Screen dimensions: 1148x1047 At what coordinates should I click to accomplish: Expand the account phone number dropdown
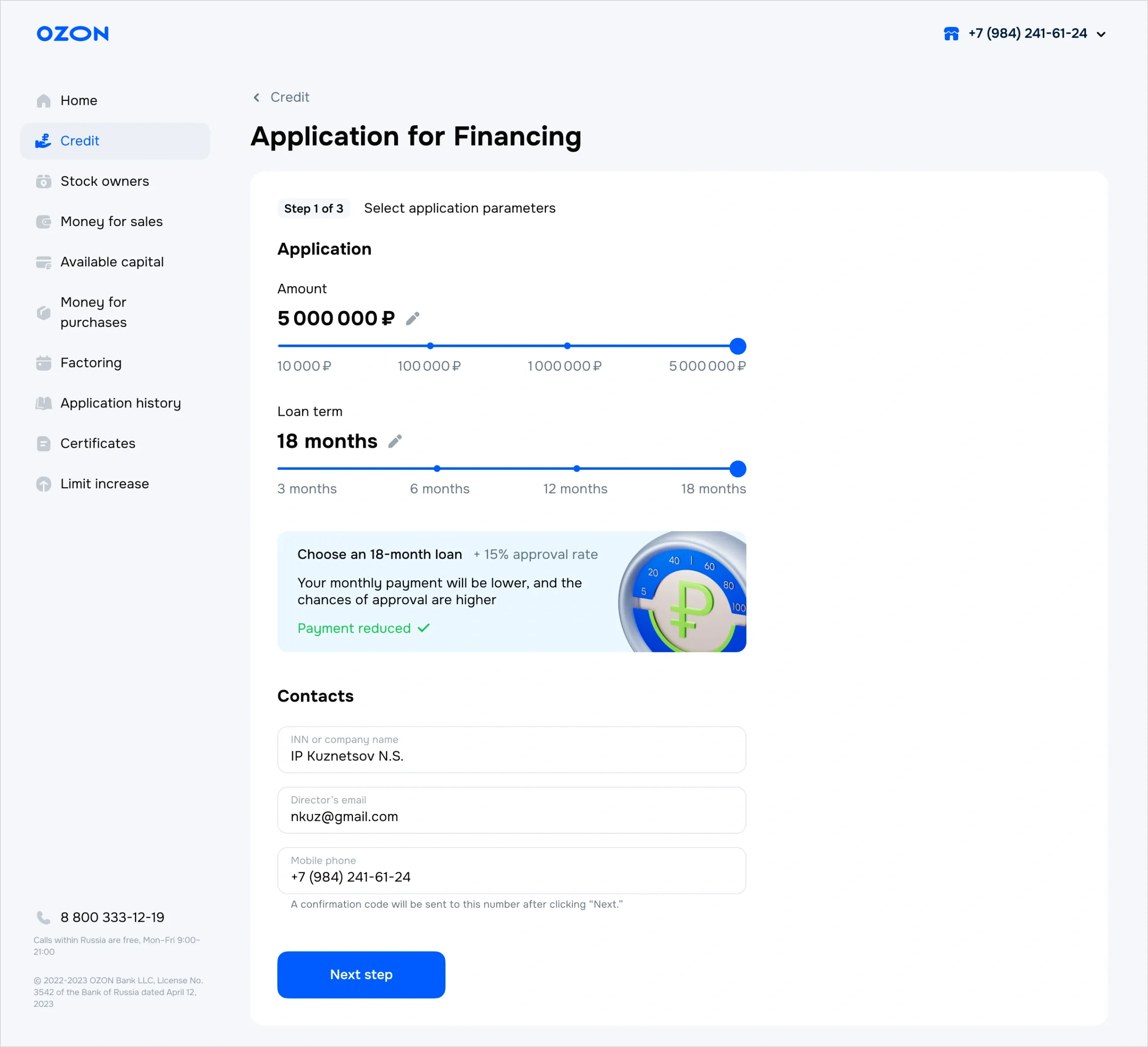tap(1101, 34)
